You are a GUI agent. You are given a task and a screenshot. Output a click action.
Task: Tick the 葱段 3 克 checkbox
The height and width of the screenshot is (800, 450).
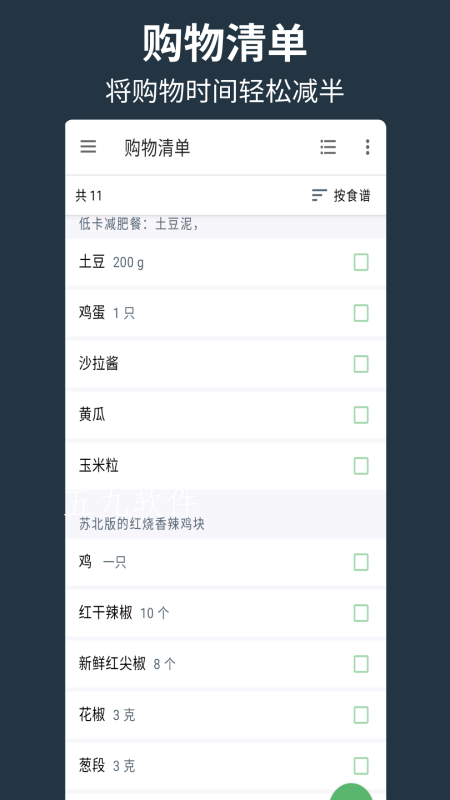point(361,765)
